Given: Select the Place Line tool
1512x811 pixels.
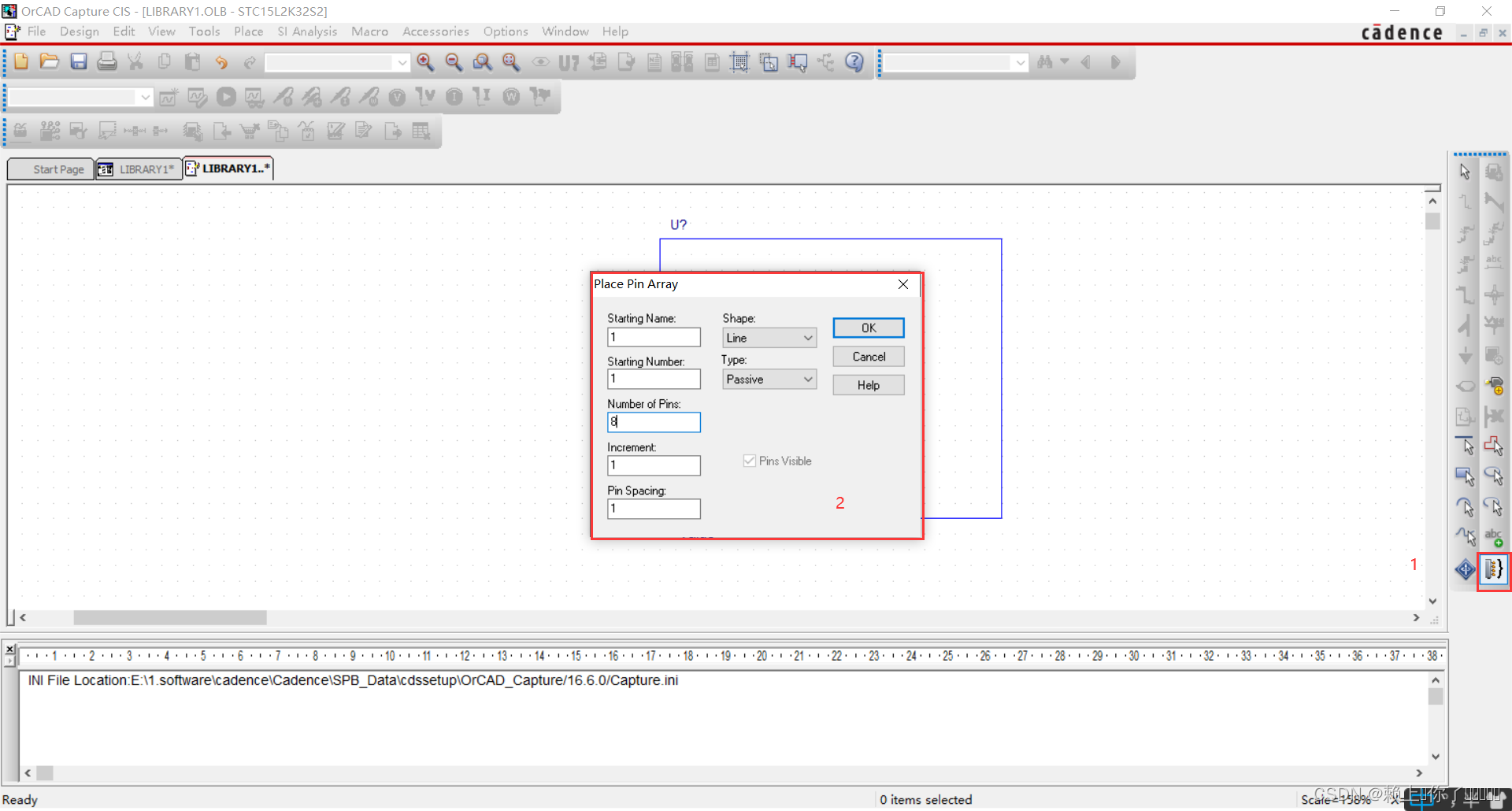Looking at the screenshot, I should [x=1465, y=446].
